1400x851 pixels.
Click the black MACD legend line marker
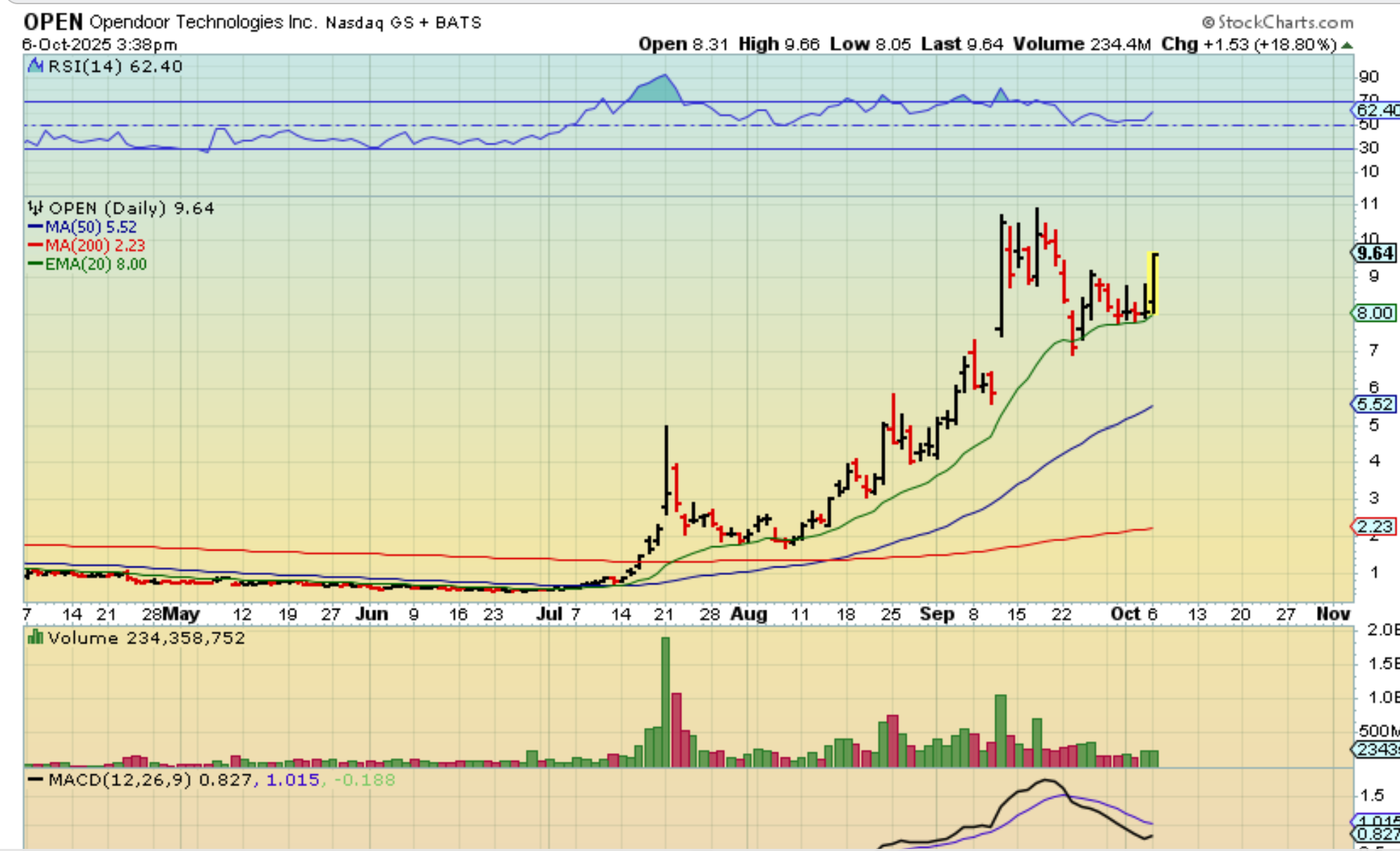(x=35, y=780)
